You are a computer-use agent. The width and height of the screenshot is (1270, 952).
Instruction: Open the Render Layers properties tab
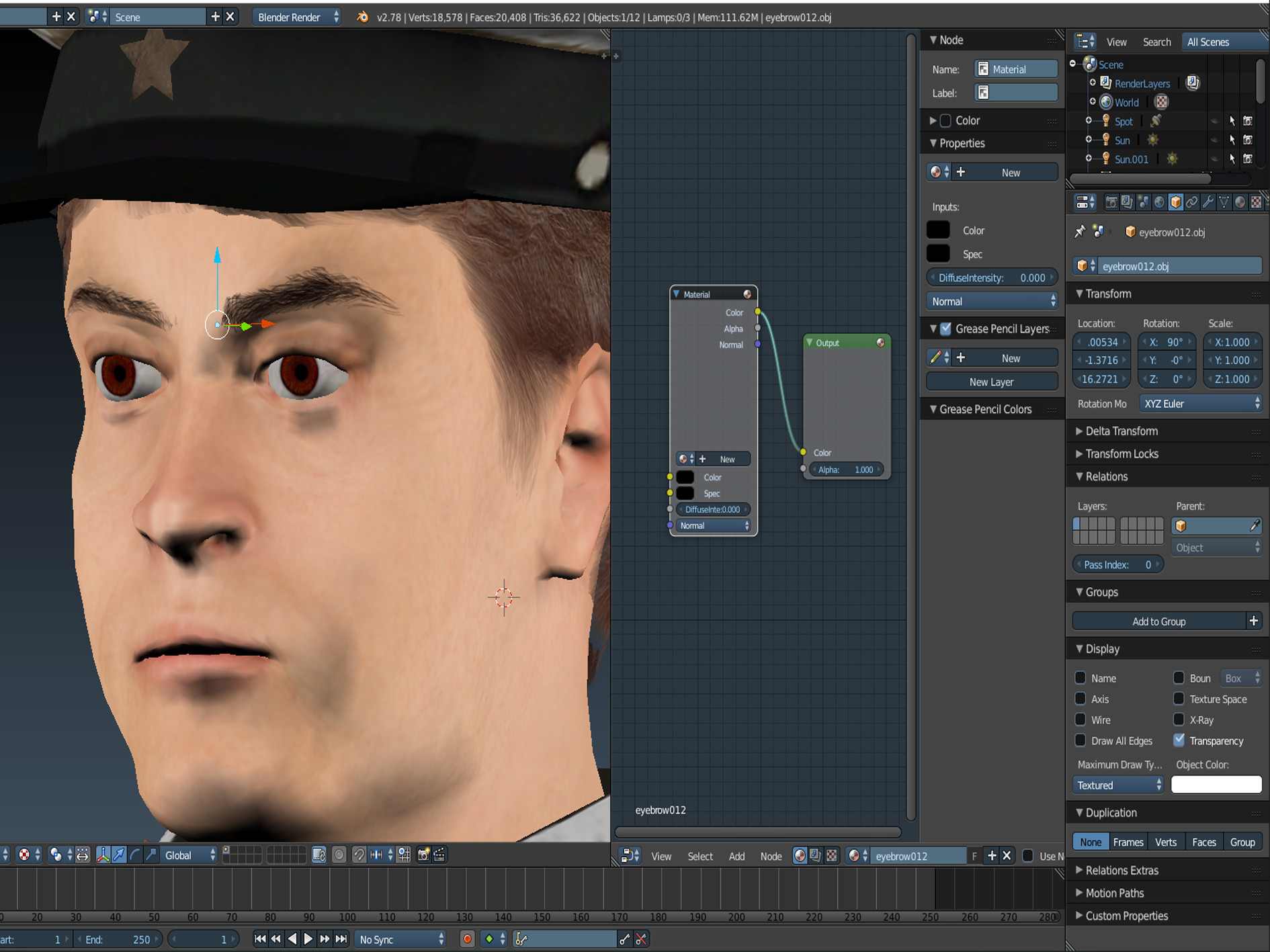click(1127, 202)
